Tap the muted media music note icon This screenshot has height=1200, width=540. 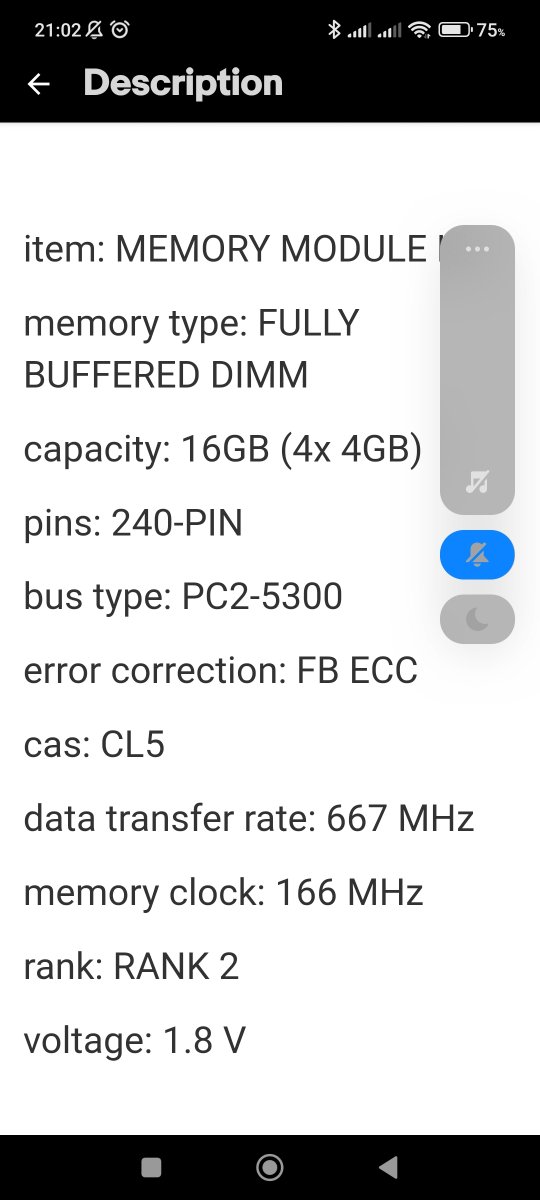click(477, 482)
